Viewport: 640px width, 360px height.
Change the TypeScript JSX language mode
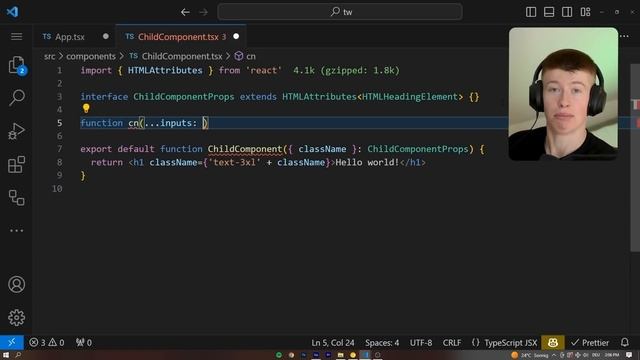pos(511,342)
